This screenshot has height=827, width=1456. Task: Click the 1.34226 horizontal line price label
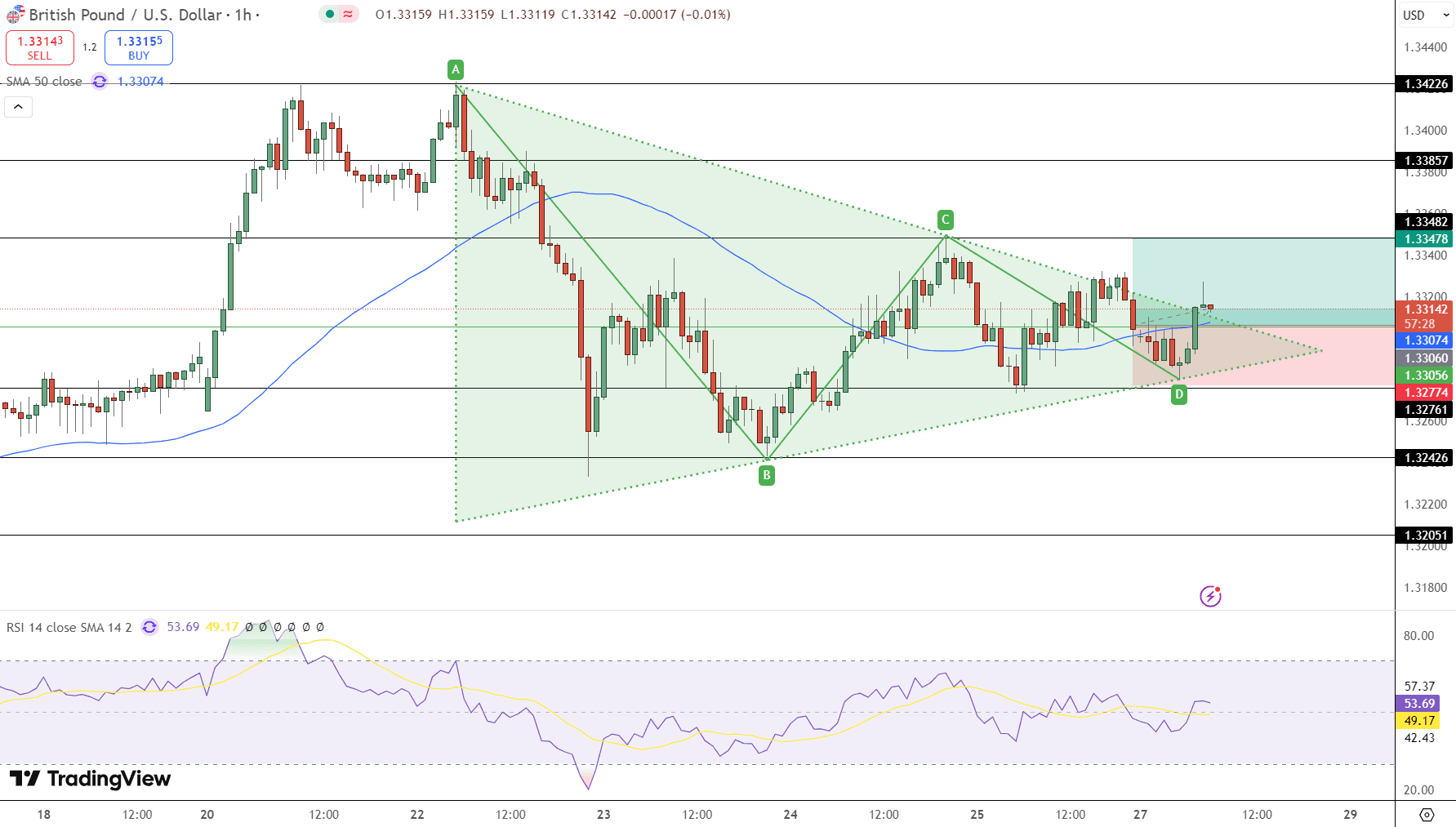click(1426, 84)
